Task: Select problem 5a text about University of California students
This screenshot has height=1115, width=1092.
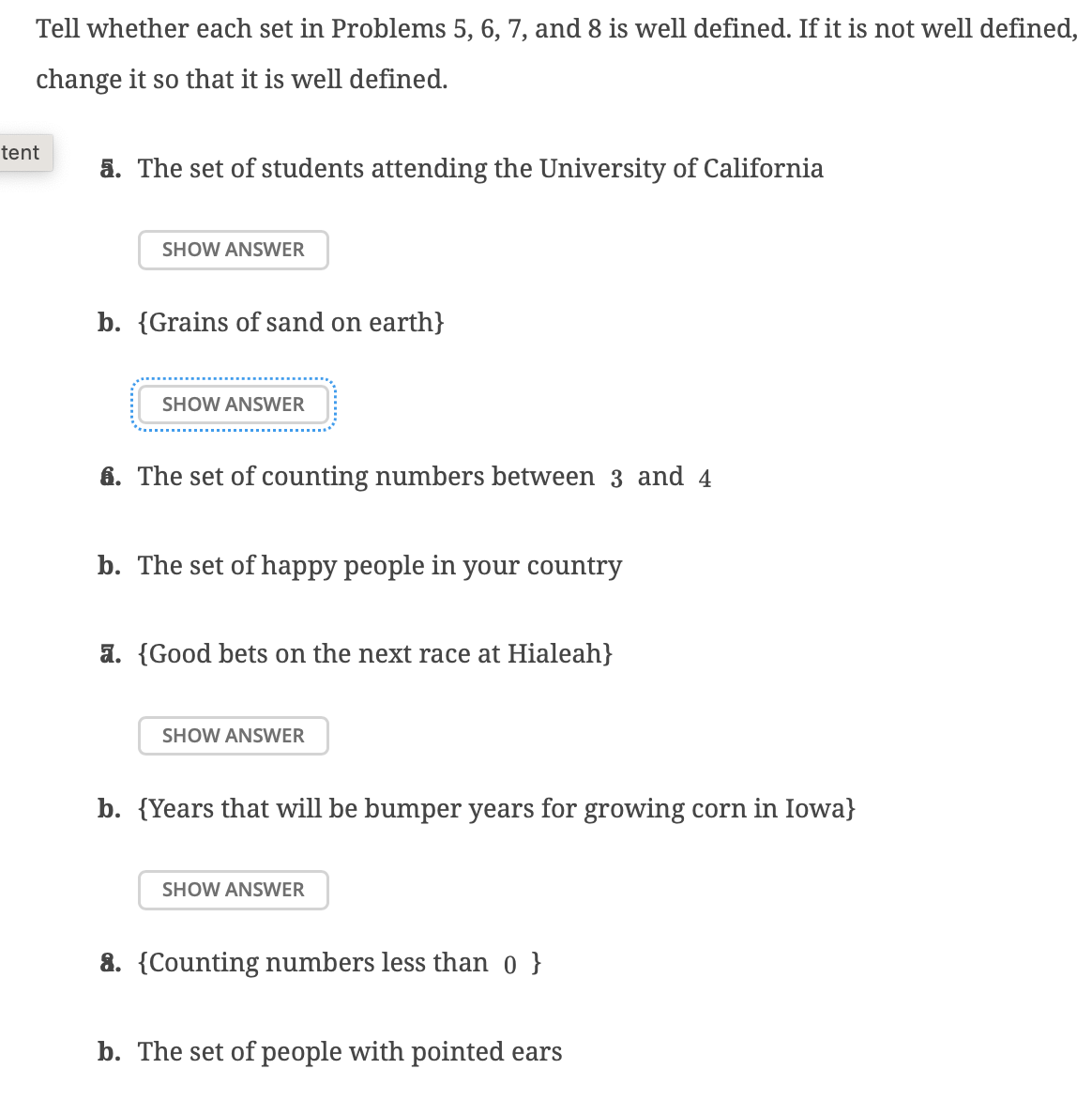Action: point(479,169)
